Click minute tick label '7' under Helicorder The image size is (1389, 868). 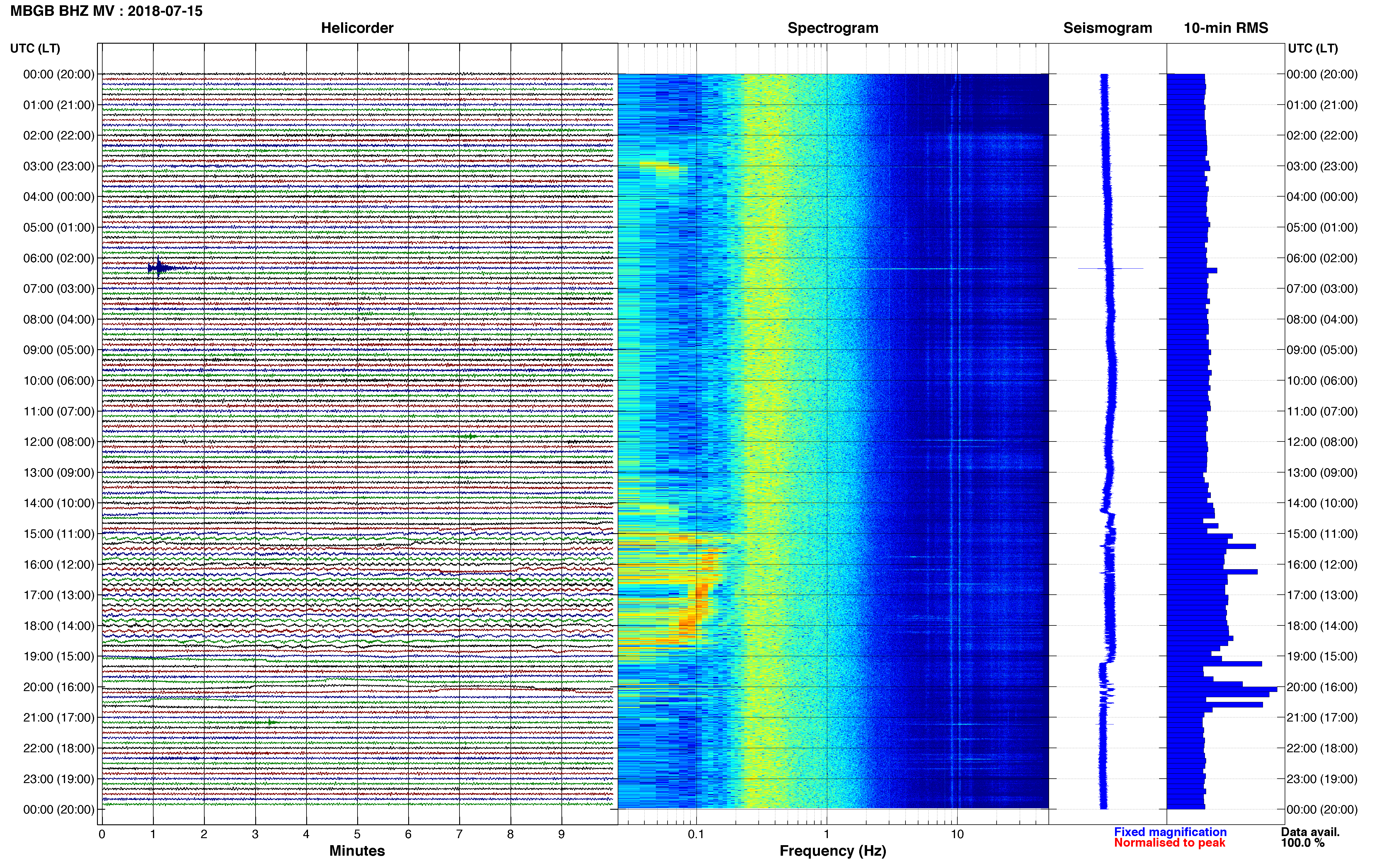pos(459,835)
